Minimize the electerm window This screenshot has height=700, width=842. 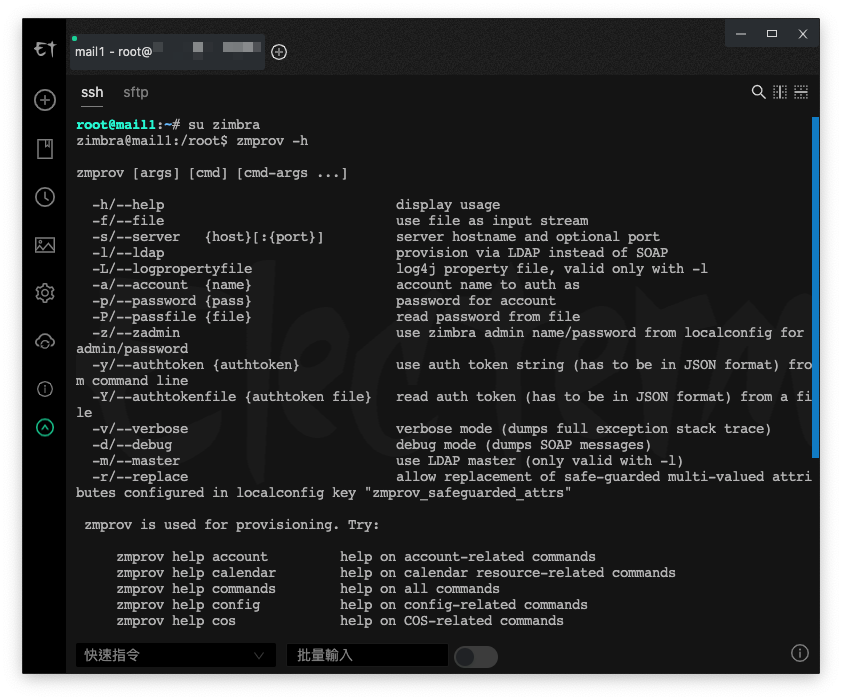coord(741,34)
